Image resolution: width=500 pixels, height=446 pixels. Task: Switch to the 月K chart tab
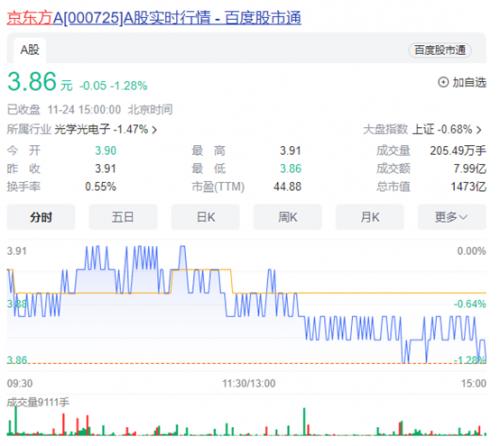pos(370,217)
